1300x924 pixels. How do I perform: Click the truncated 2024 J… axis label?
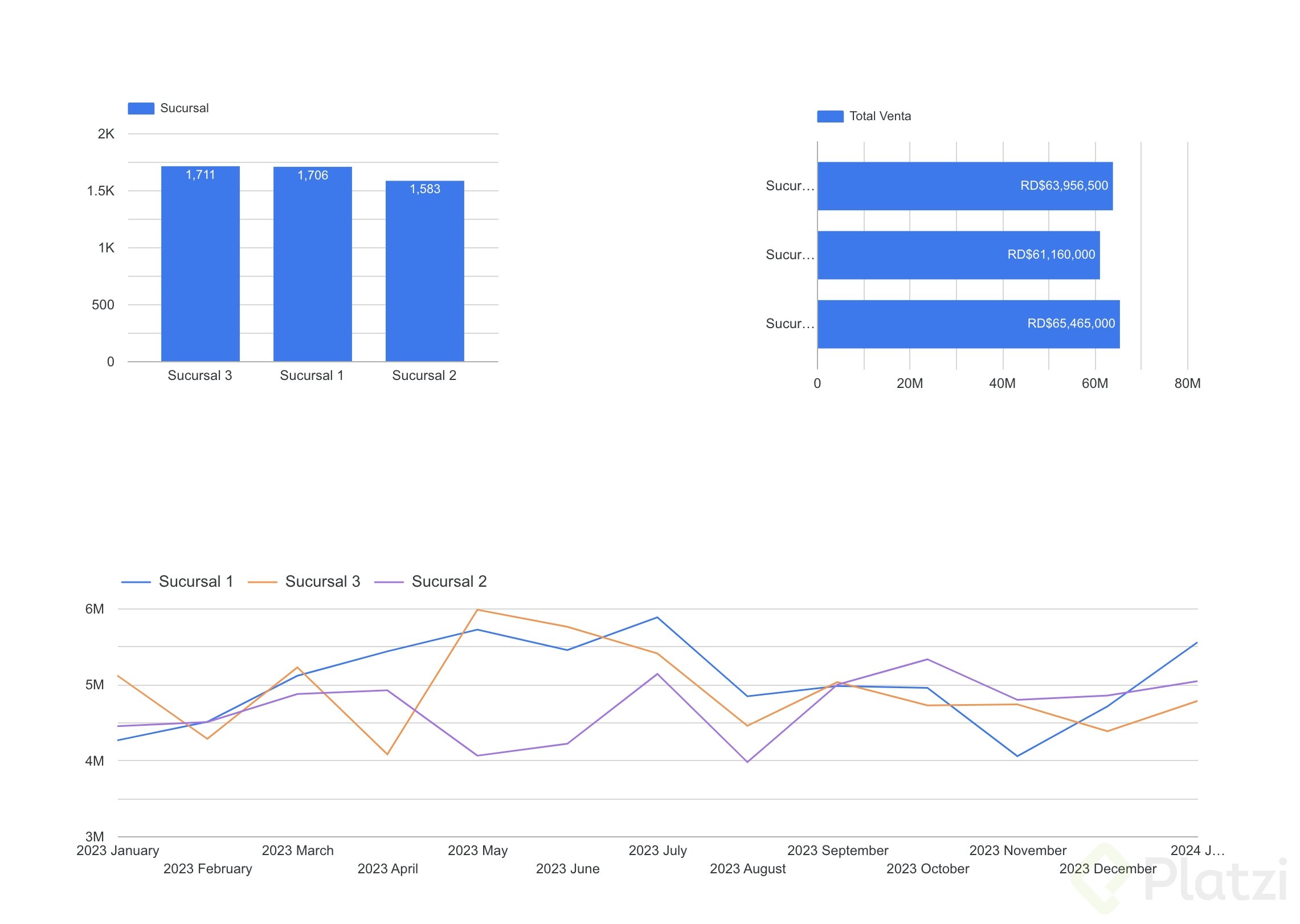tap(1197, 850)
